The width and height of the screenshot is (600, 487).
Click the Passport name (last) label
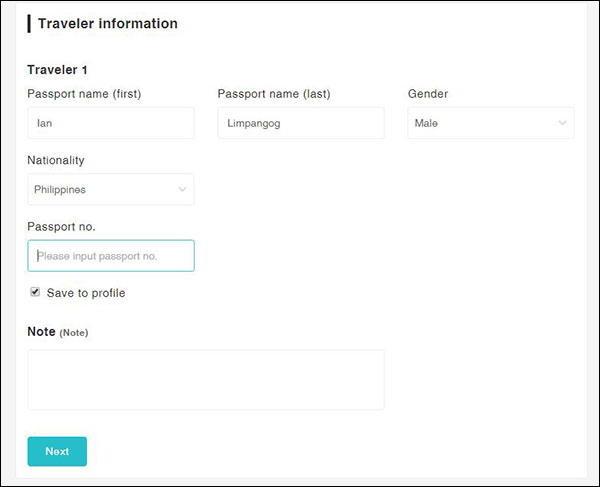click(274, 94)
